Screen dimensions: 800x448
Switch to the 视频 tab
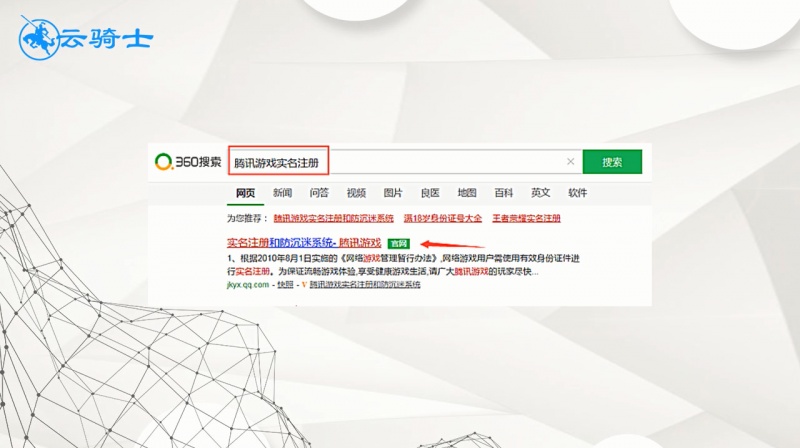point(356,193)
